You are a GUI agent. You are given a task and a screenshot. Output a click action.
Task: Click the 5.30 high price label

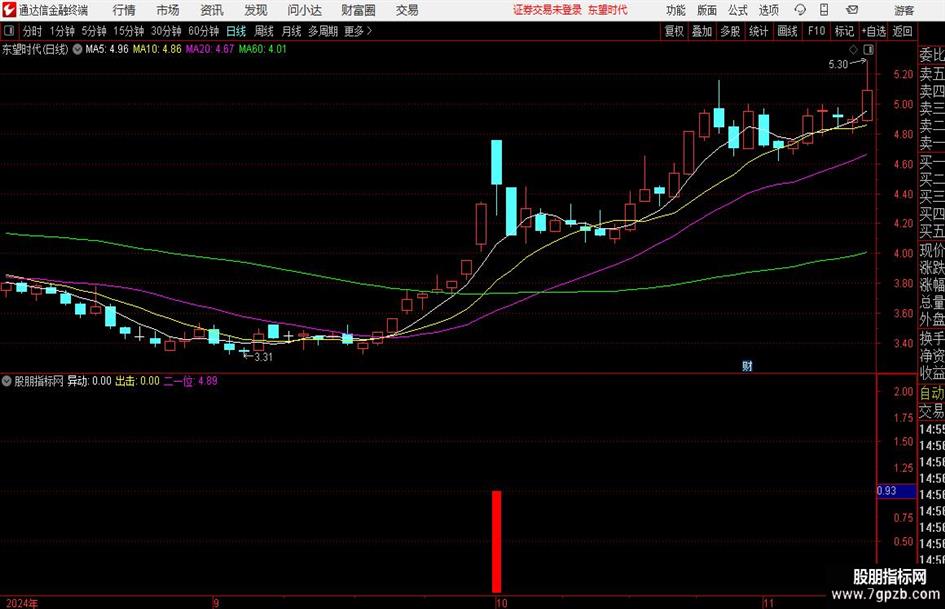pyautogui.click(x=838, y=64)
